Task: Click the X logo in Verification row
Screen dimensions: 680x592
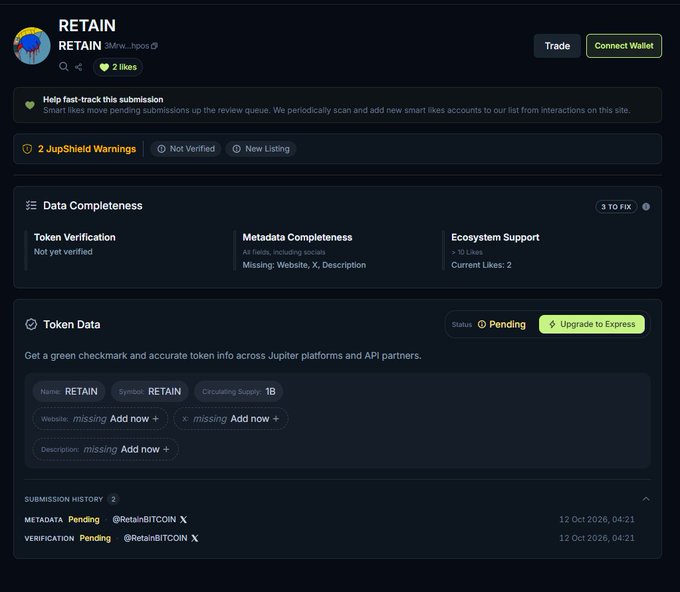Action: [195, 538]
